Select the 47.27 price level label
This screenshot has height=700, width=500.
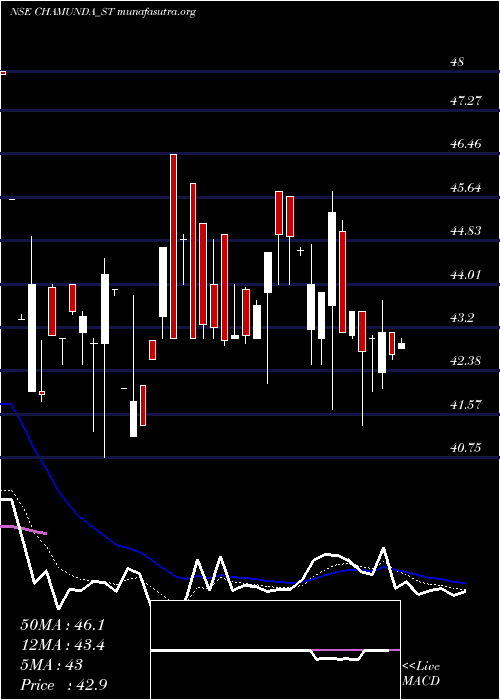(466, 100)
